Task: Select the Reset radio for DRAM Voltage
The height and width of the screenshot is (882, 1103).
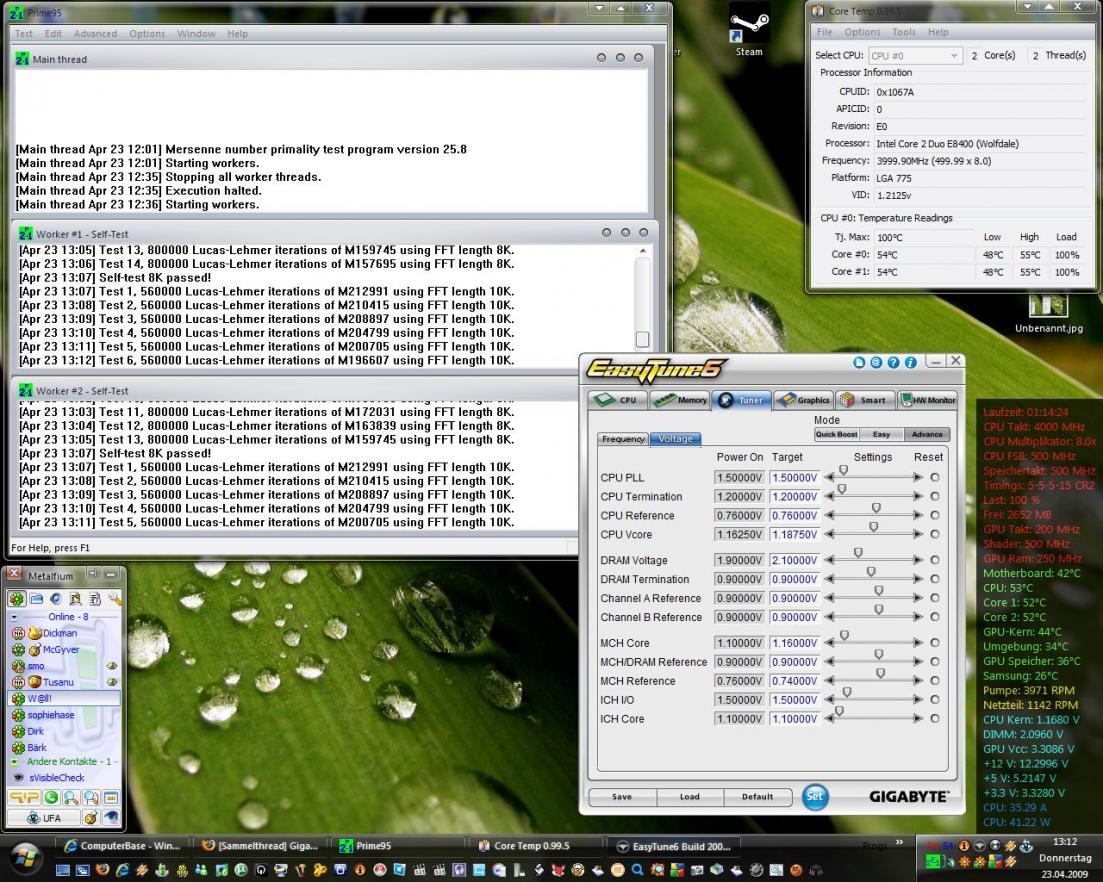Action: [x=934, y=560]
